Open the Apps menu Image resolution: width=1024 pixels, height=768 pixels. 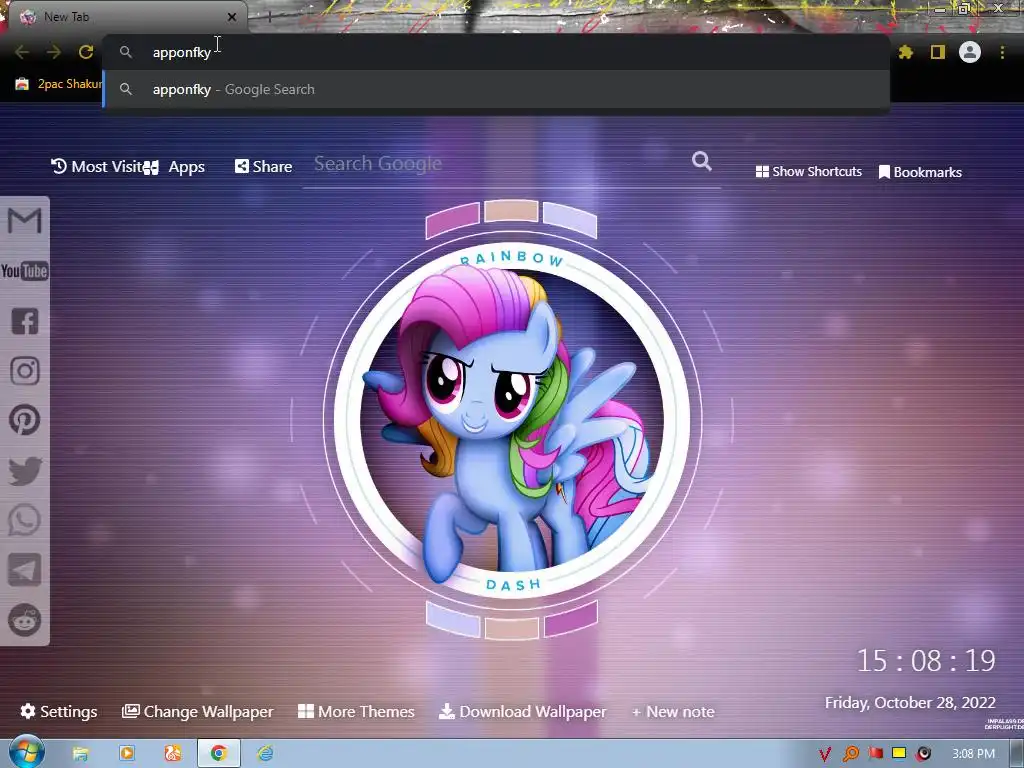click(175, 167)
